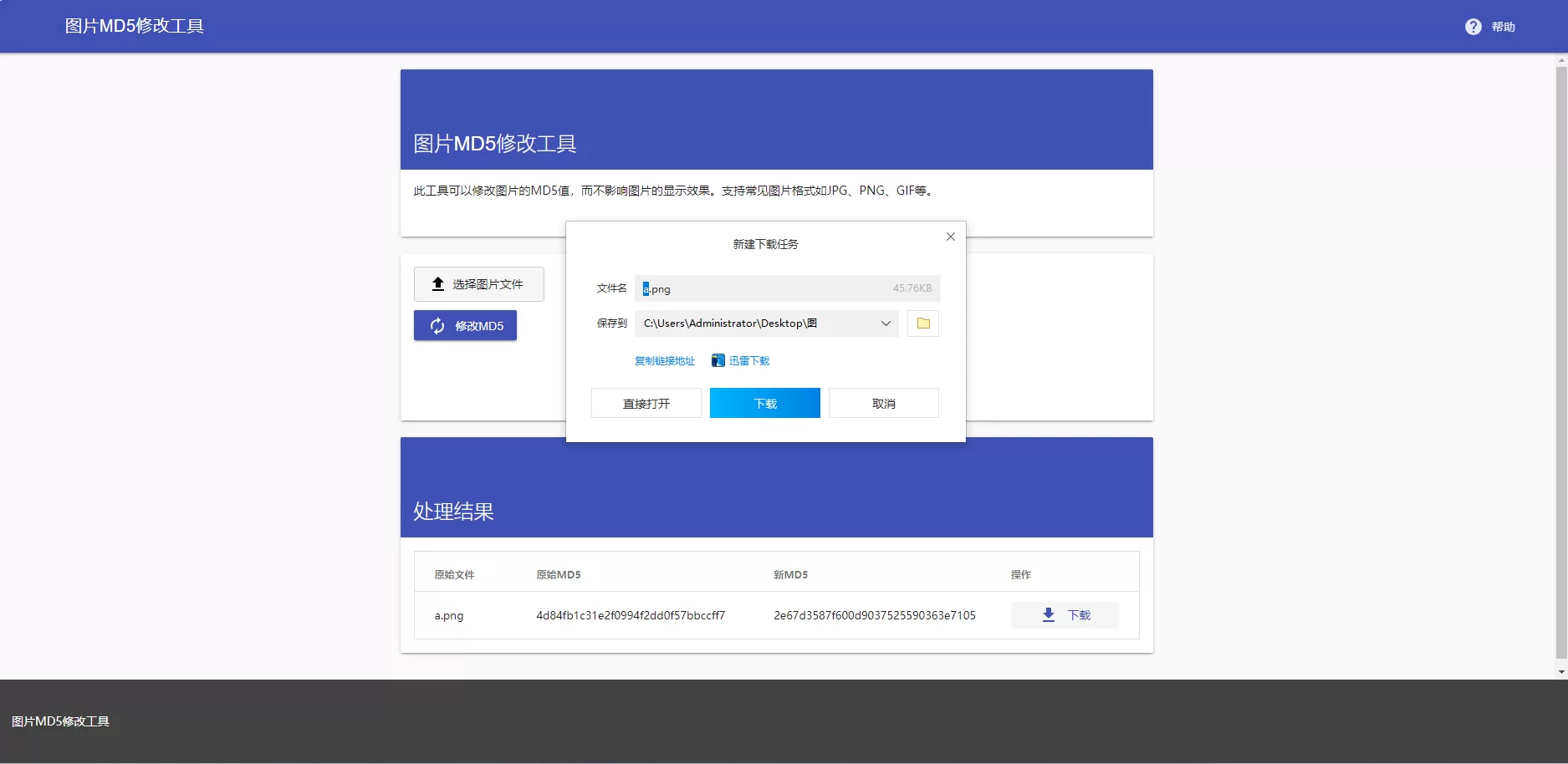Click the page scrollbar up arrow
The image size is (1568, 764).
coord(1560,60)
